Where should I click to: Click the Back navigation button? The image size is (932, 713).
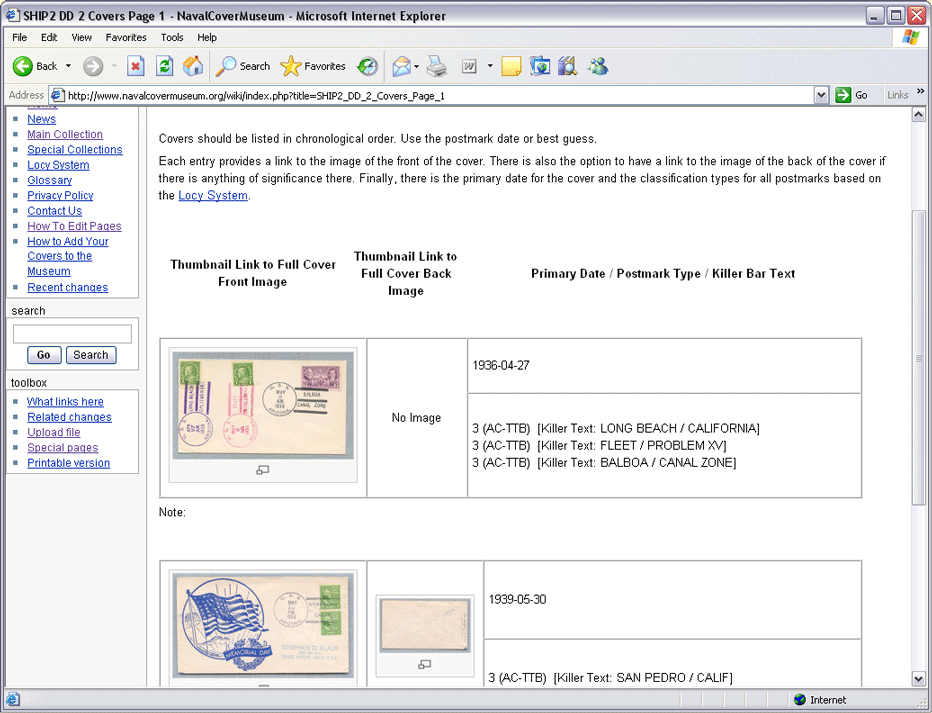click(35, 67)
